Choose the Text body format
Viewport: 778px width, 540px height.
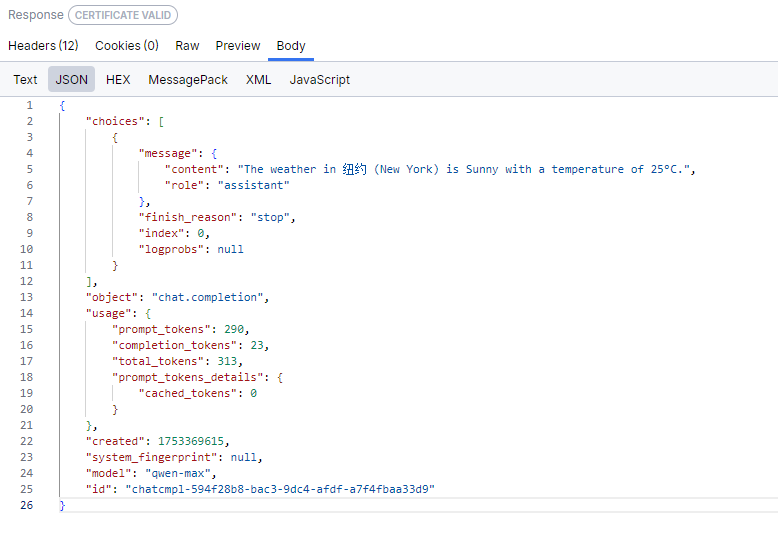(25, 79)
